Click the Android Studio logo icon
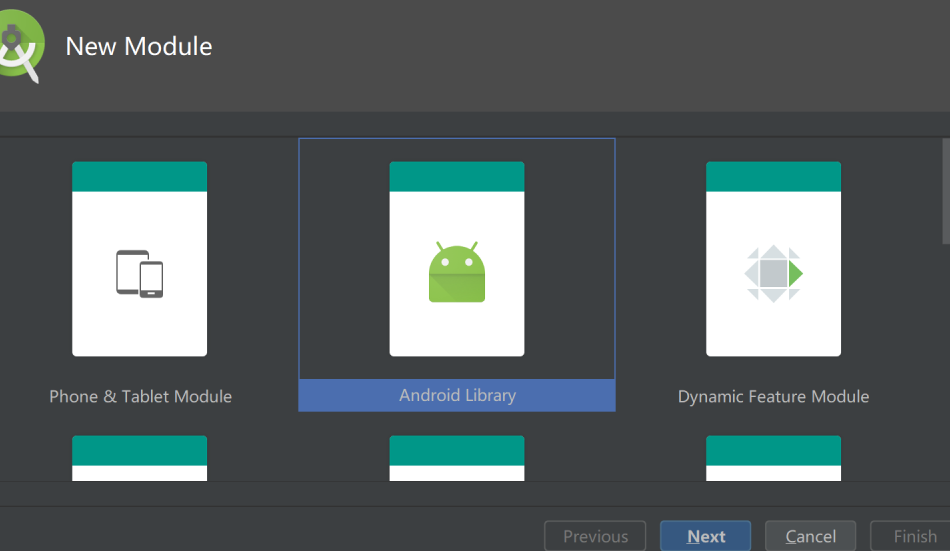950x551 pixels. (21, 46)
